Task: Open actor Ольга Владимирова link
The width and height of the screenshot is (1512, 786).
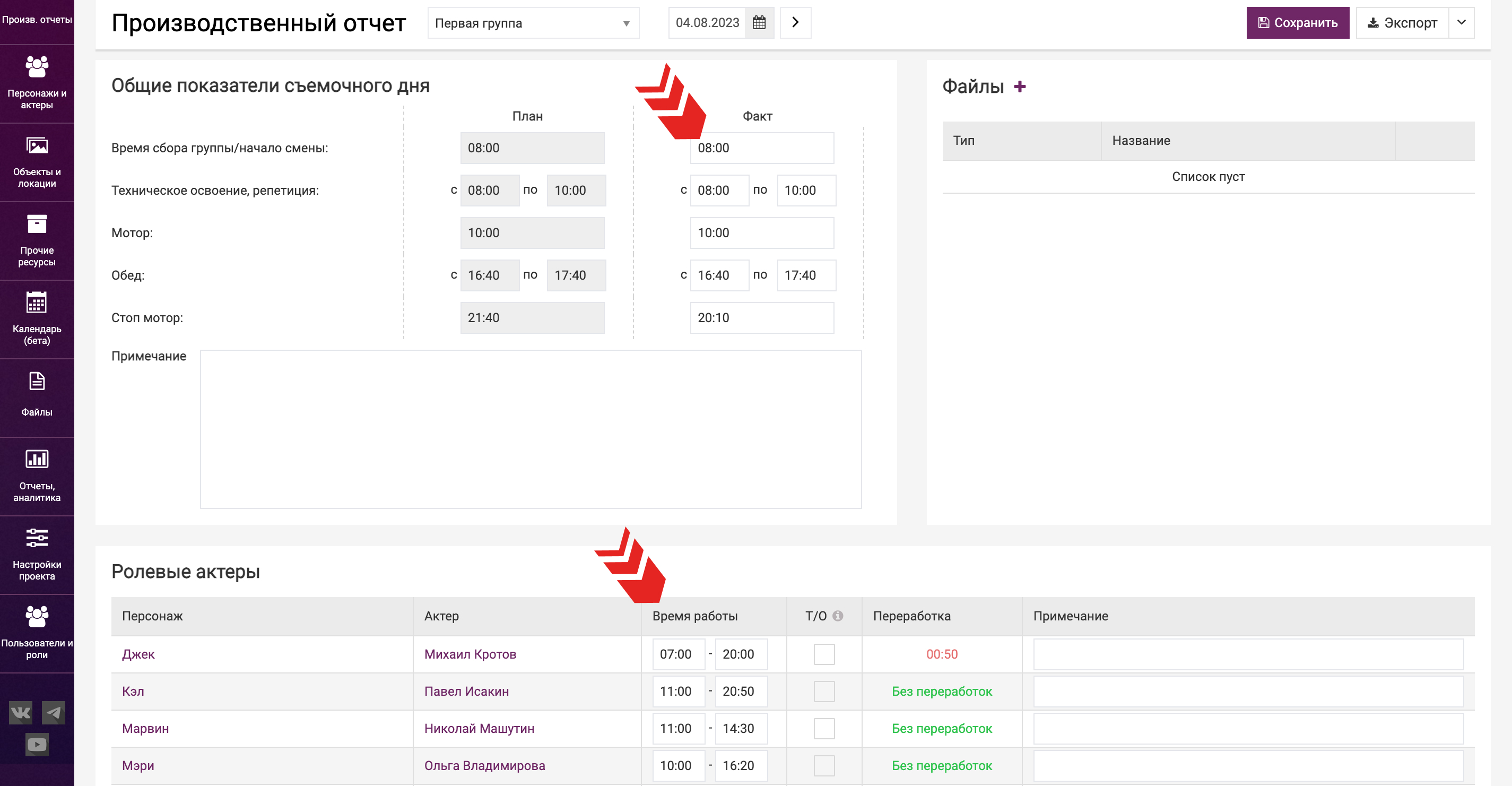Action: (x=485, y=765)
